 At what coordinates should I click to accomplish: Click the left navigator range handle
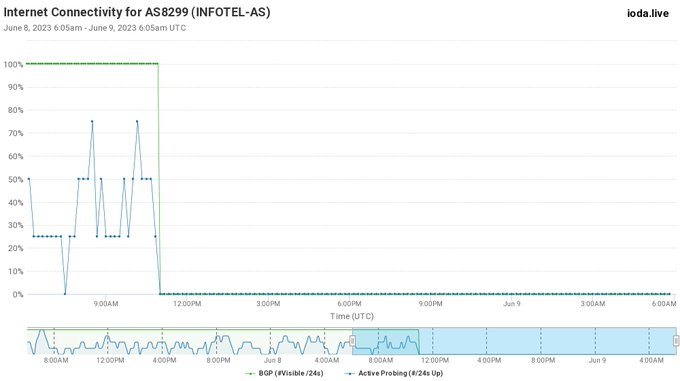click(353, 341)
